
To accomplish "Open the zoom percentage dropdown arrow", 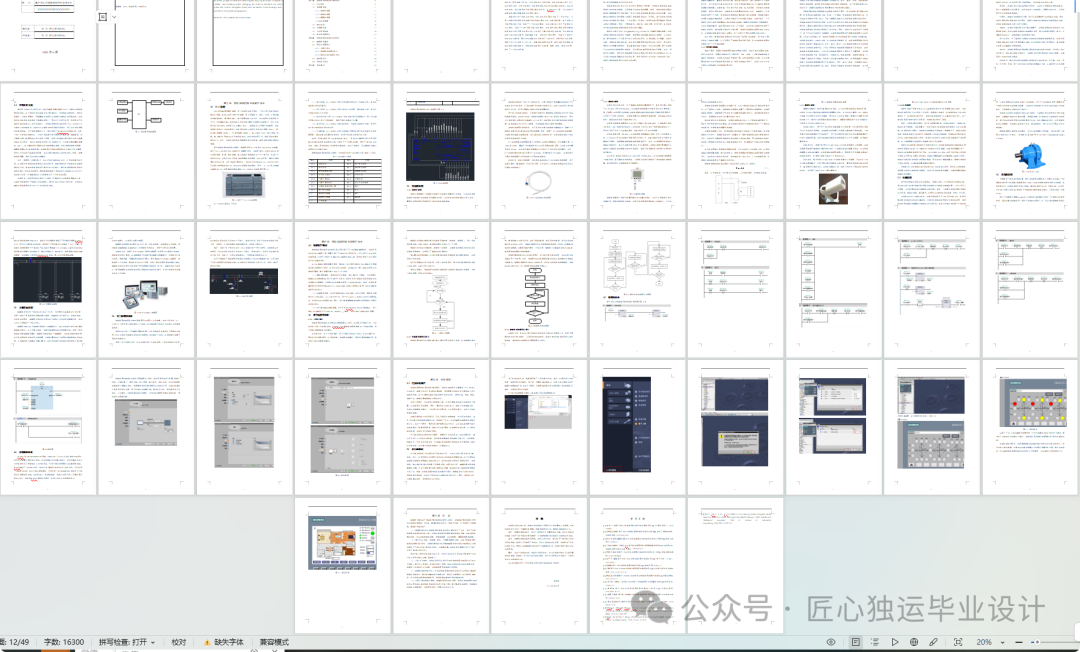I will click(x=1002, y=642).
